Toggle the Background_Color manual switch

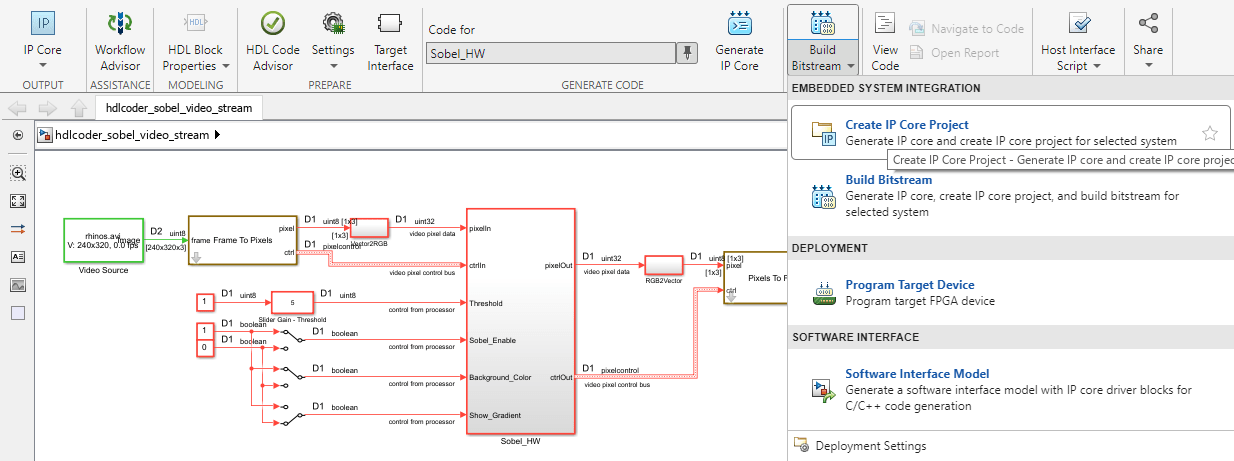pyautogui.click(x=290, y=377)
